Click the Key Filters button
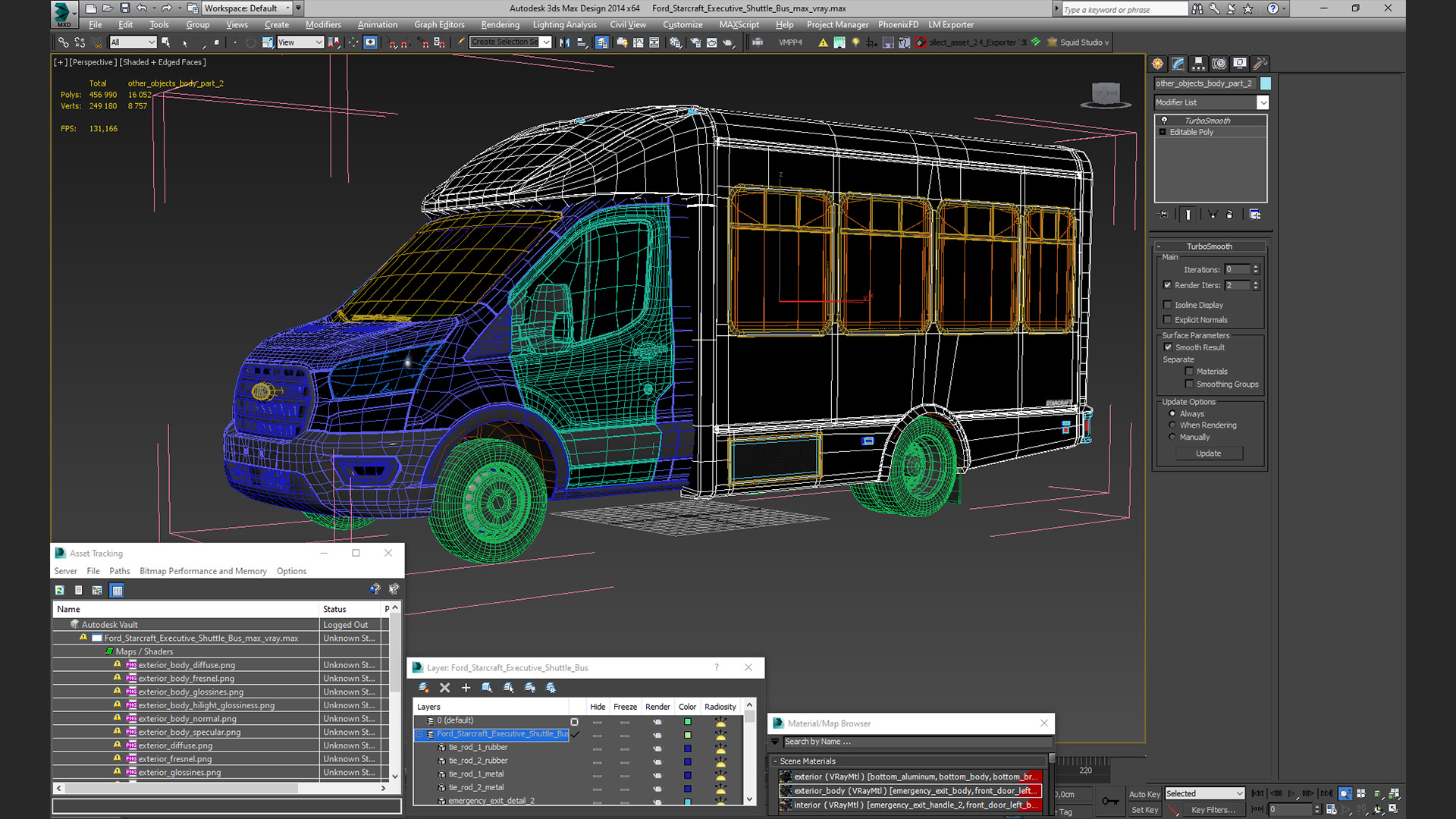The height and width of the screenshot is (819, 1456). (x=1213, y=810)
